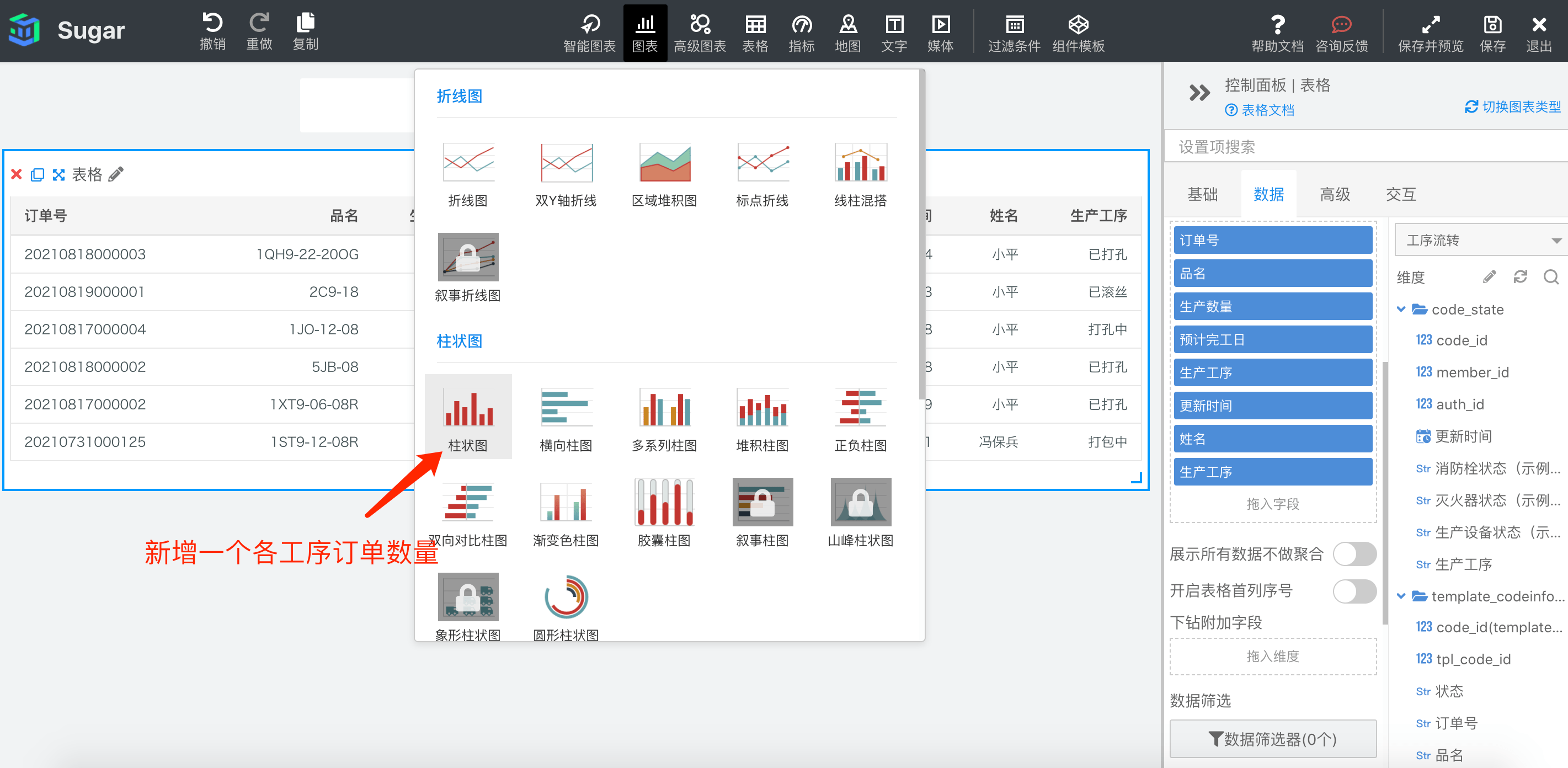Image resolution: width=1568 pixels, height=768 pixels.
Task: Switch to the 基础 tab
Action: (x=1202, y=194)
